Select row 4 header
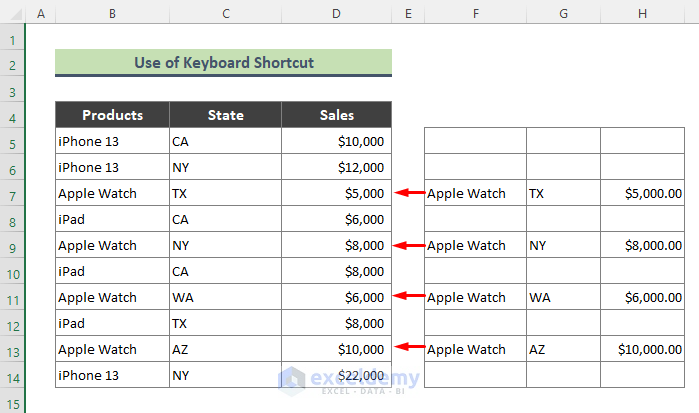699x413 pixels. [12, 115]
